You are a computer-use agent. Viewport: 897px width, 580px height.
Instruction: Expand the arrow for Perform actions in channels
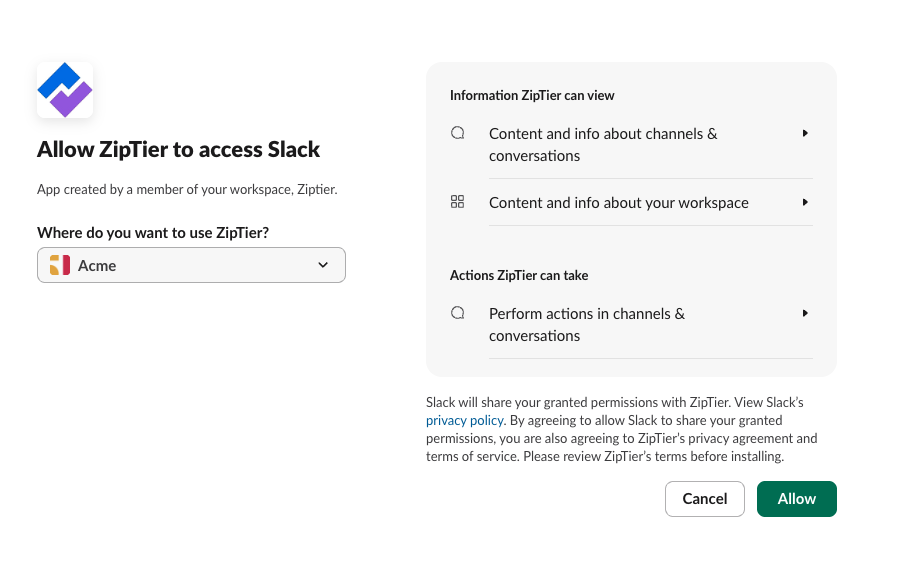tap(805, 313)
